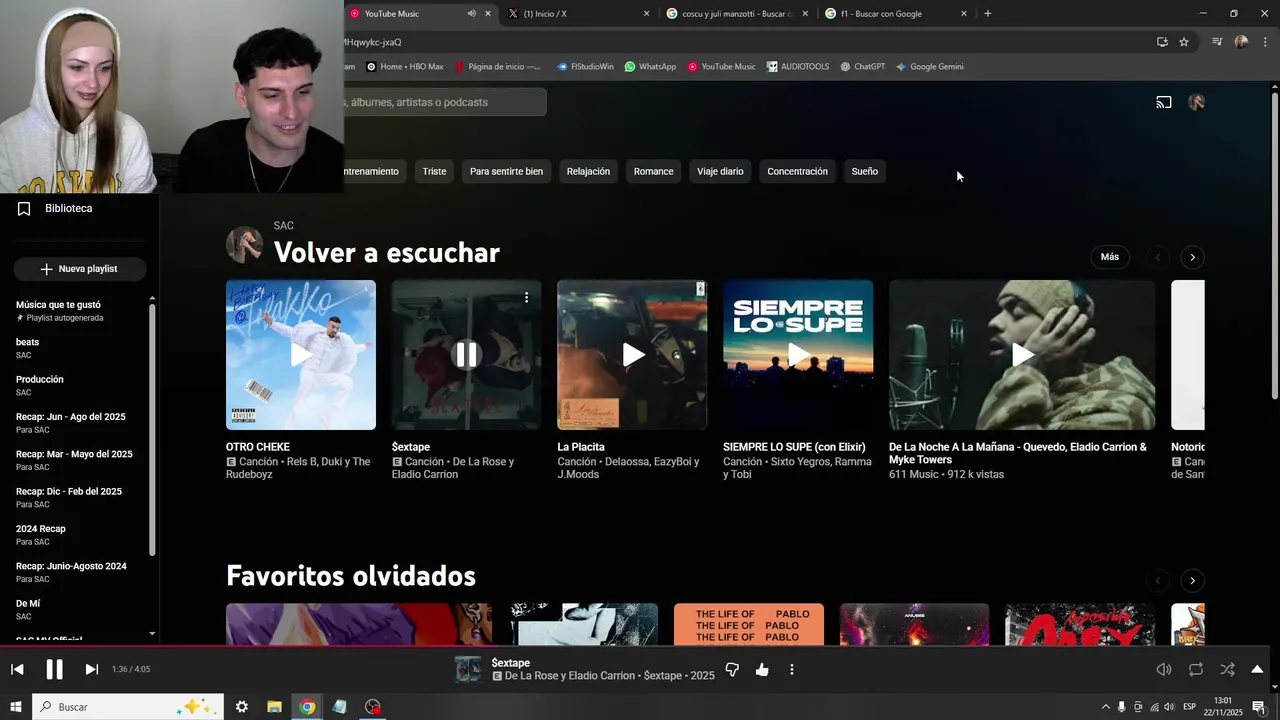1280x720 pixels.
Task: Open YouTube Music account avatar menu
Action: 1196,102
